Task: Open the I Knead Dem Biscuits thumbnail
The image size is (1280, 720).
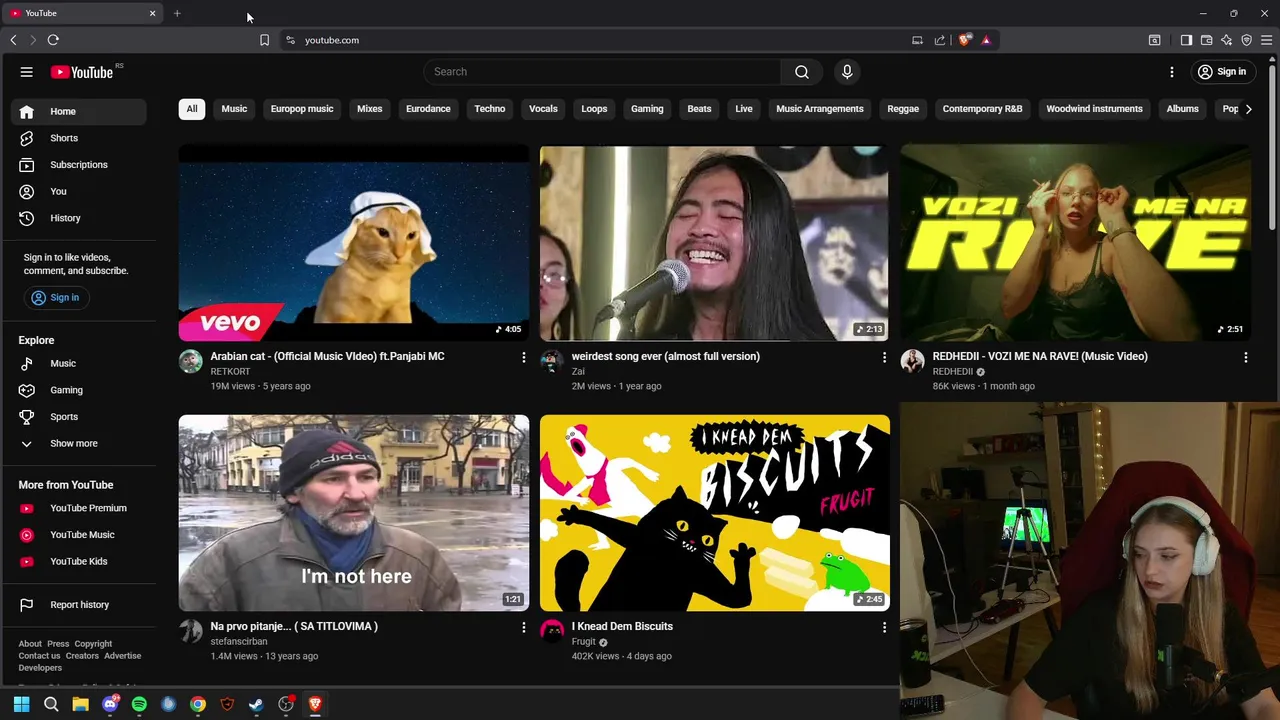Action: coord(714,513)
